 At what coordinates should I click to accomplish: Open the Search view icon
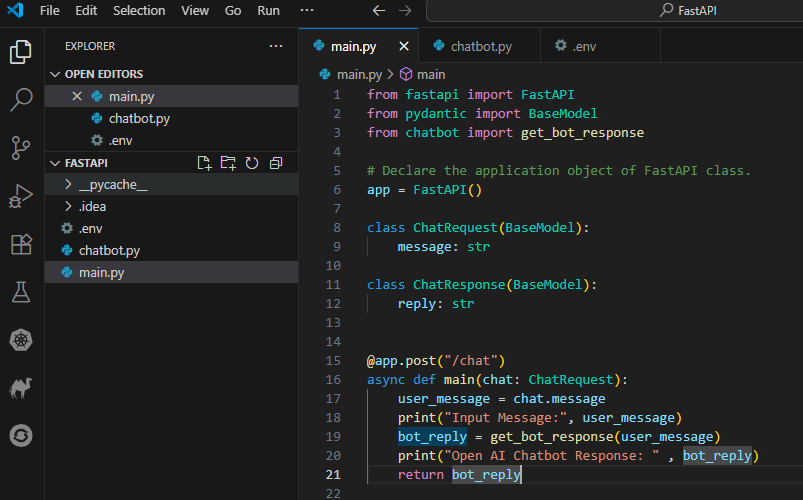click(21, 100)
